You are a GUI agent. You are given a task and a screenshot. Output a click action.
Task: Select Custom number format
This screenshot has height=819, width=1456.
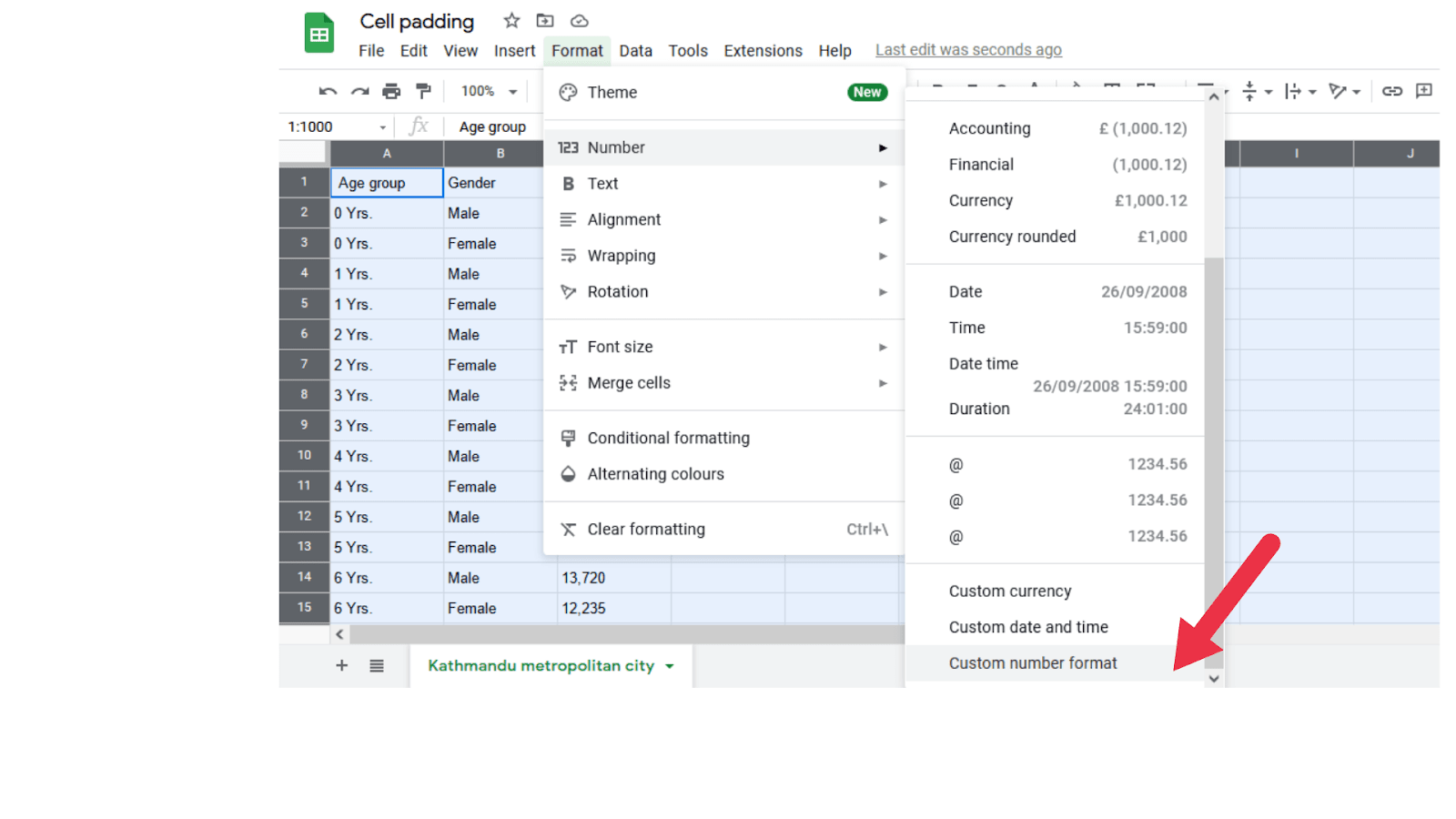coord(1032,662)
